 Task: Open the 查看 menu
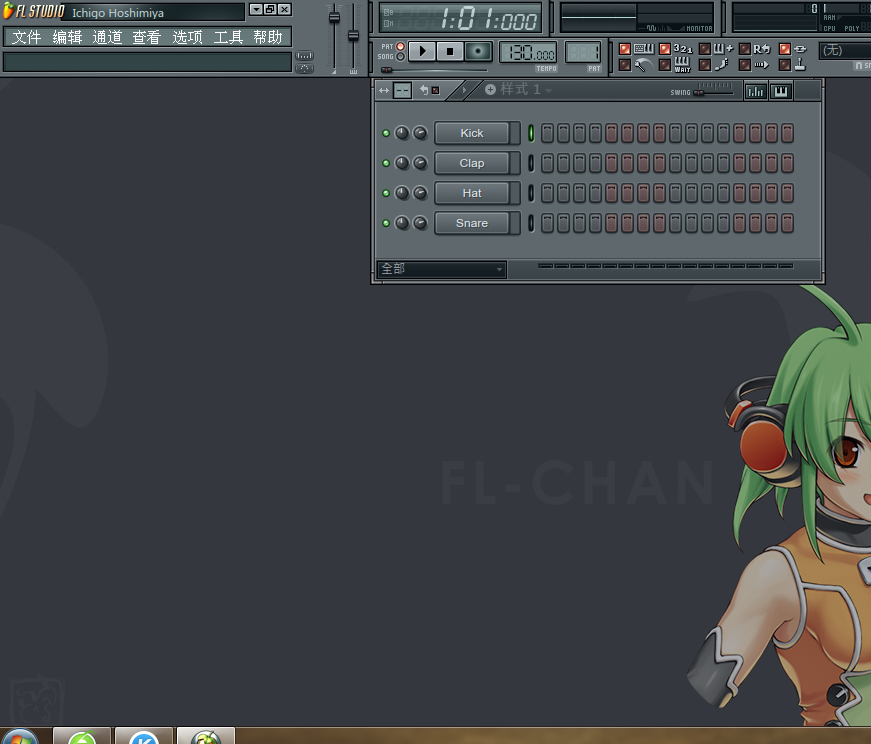(x=147, y=37)
